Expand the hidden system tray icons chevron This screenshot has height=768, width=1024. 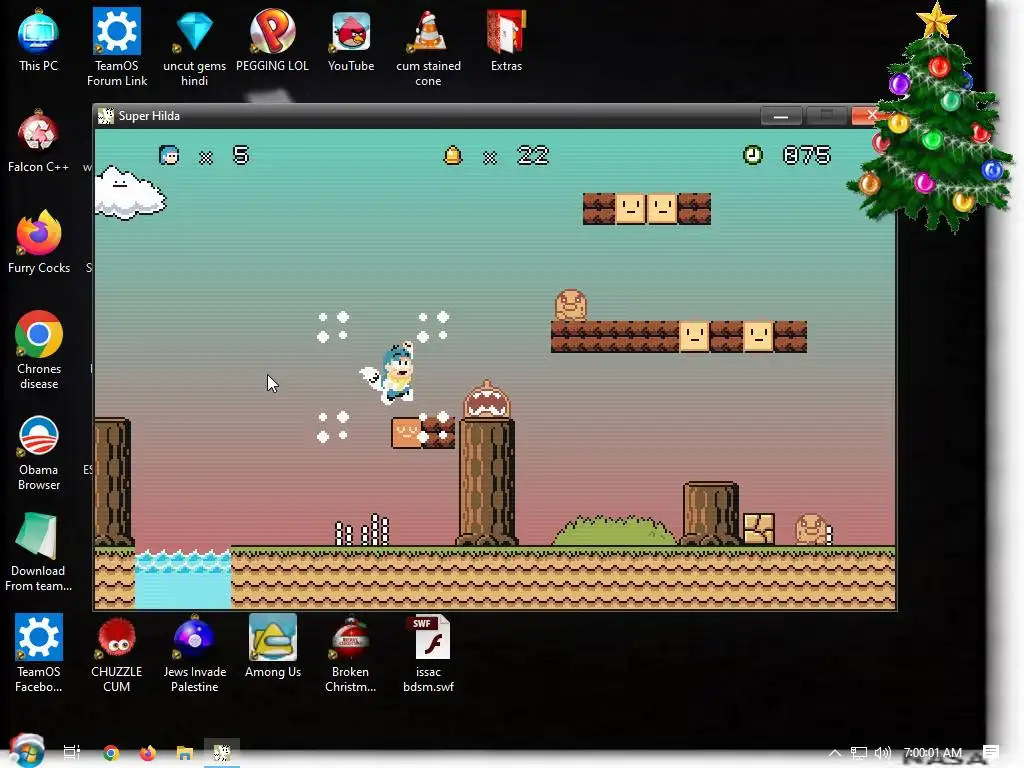(835, 753)
